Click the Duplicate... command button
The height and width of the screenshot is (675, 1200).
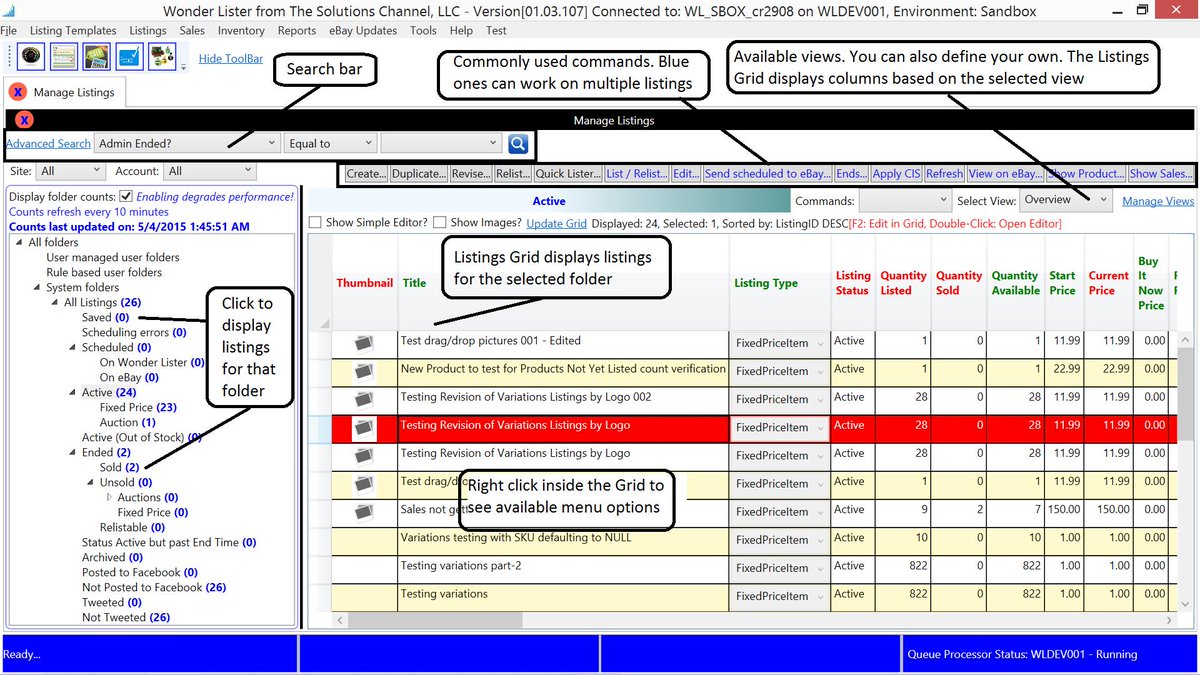419,174
